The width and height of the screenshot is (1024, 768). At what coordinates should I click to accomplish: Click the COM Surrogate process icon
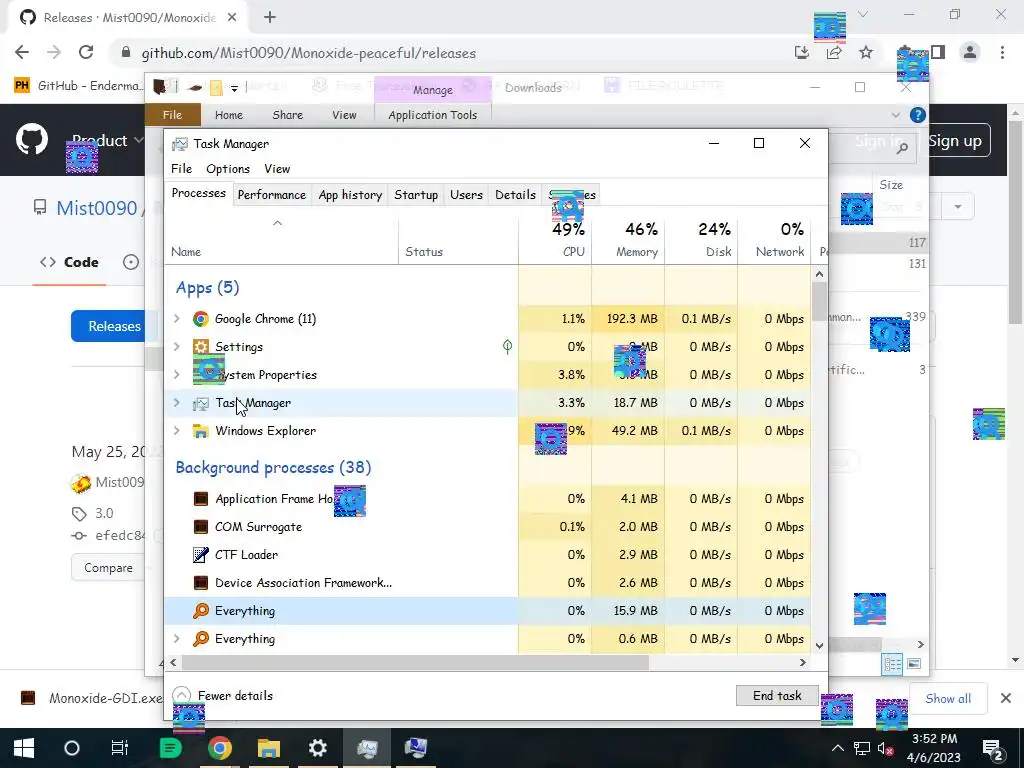coord(200,527)
